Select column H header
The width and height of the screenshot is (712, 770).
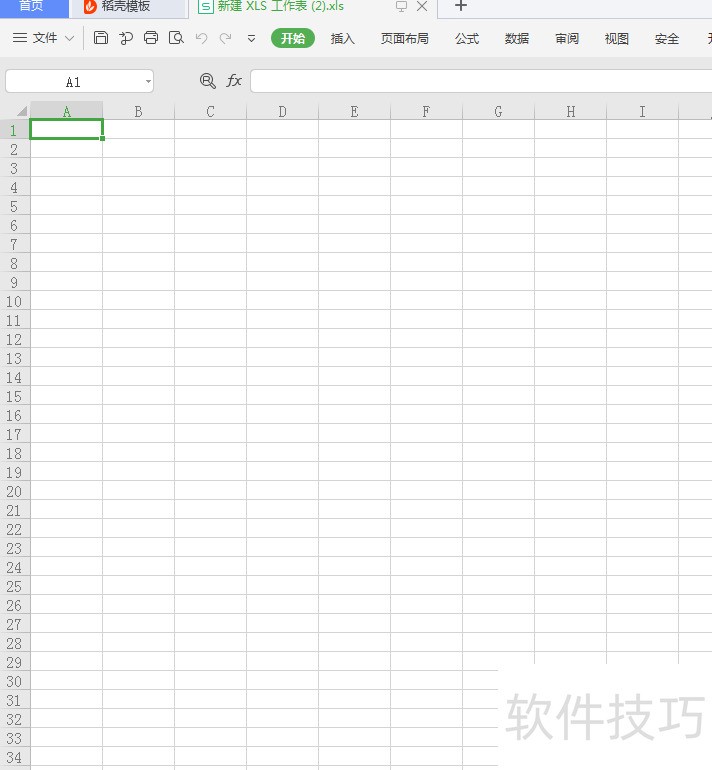tap(570, 111)
